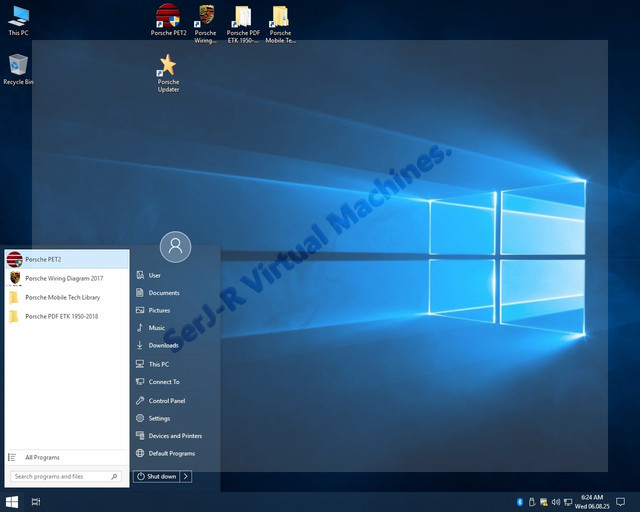Open Music from start menu

click(x=150, y=327)
